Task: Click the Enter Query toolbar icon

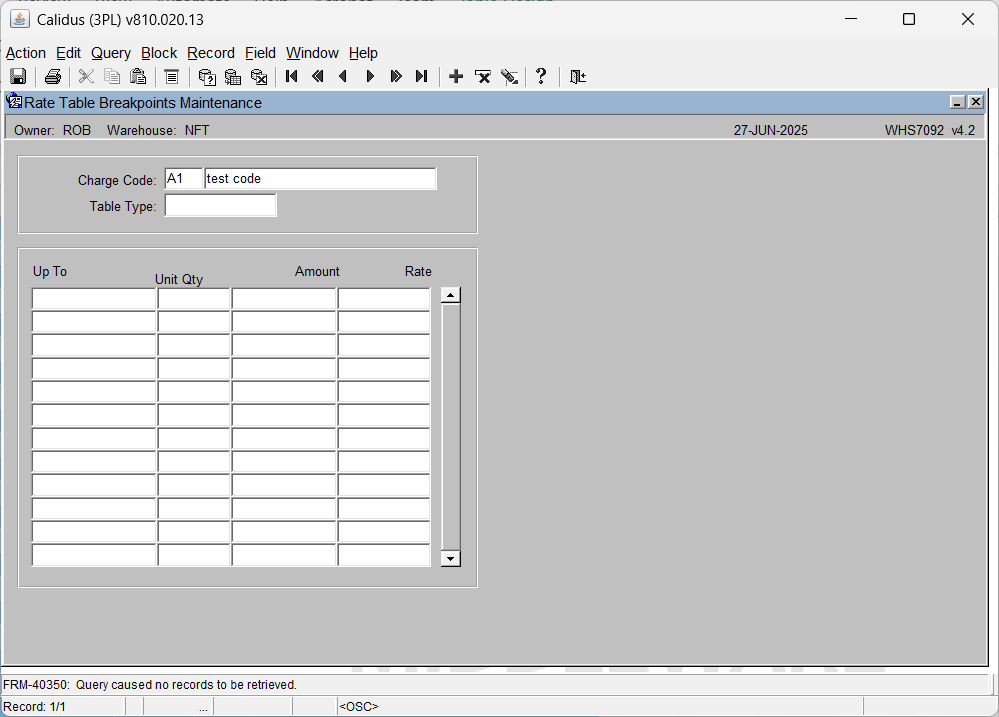Action: [x=206, y=76]
